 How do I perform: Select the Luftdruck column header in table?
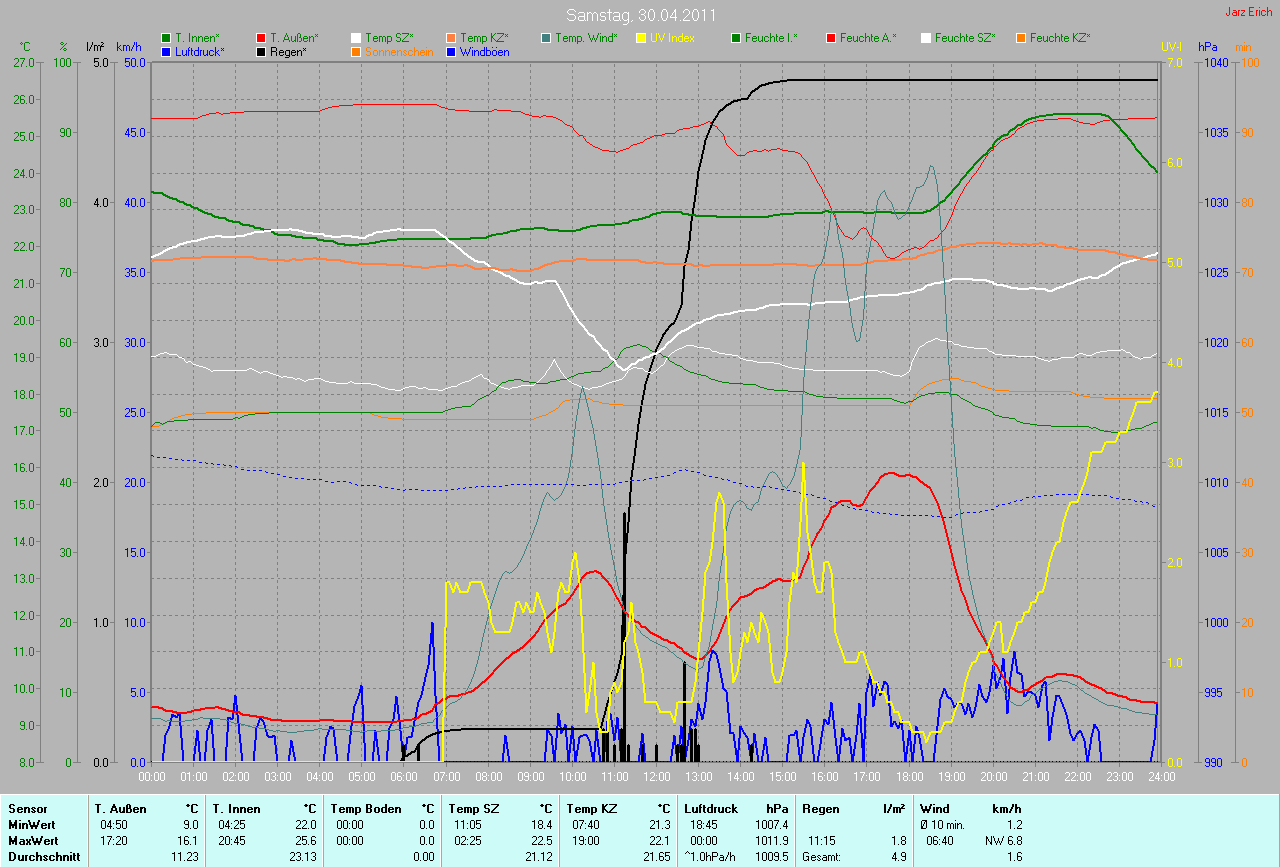click(708, 808)
